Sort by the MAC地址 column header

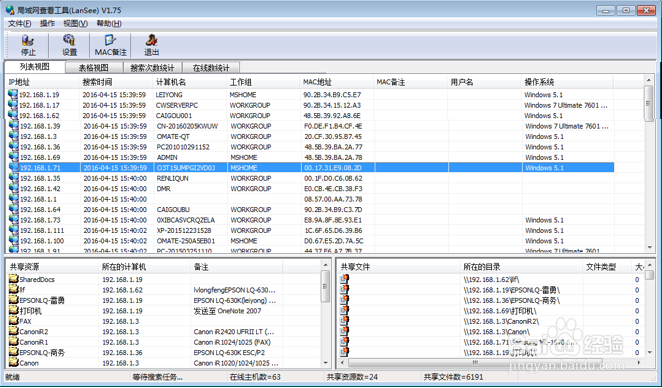click(336, 82)
